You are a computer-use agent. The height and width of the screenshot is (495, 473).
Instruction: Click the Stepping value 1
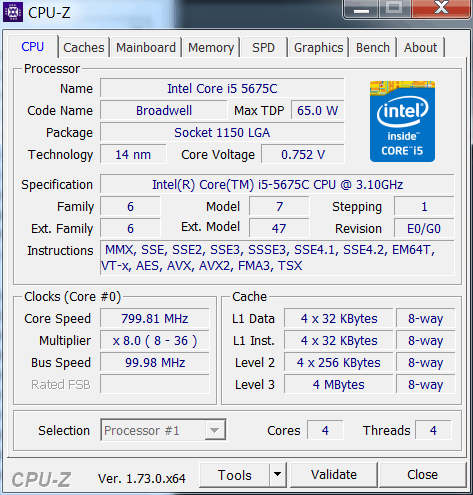(424, 207)
